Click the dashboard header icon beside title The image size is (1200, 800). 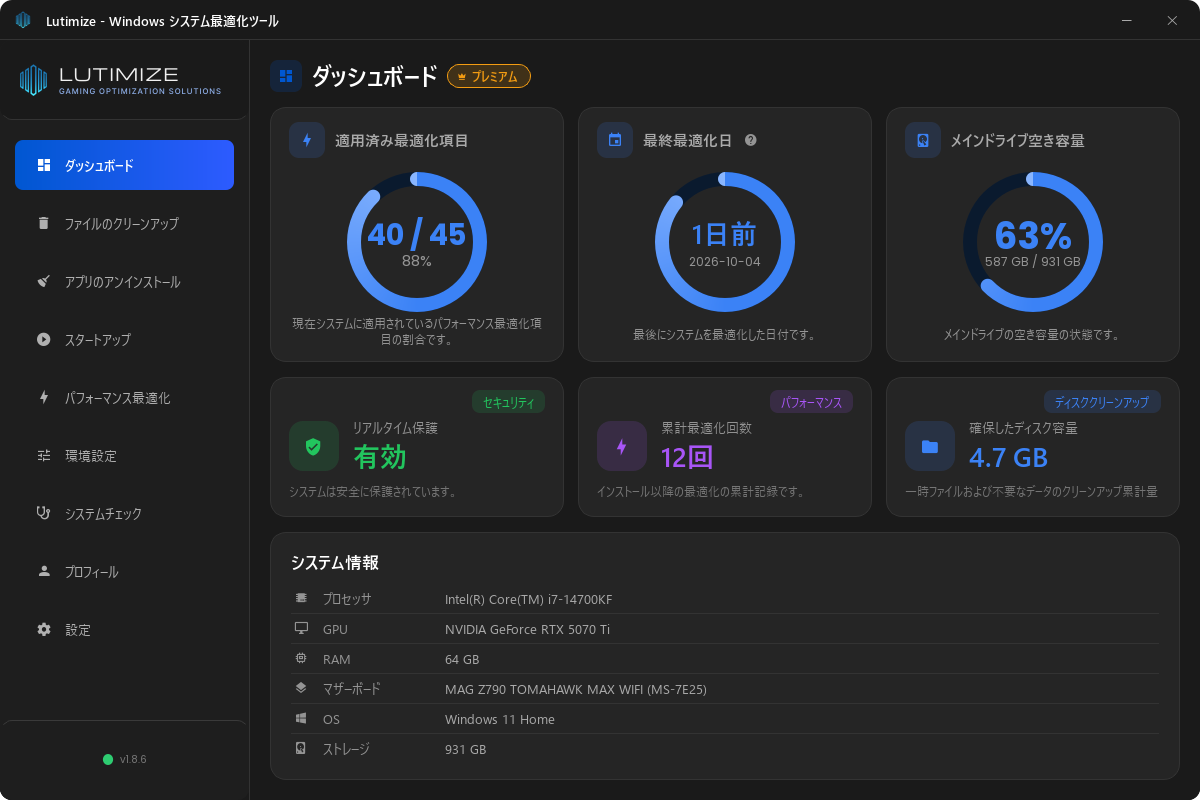(x=286, y=76)
